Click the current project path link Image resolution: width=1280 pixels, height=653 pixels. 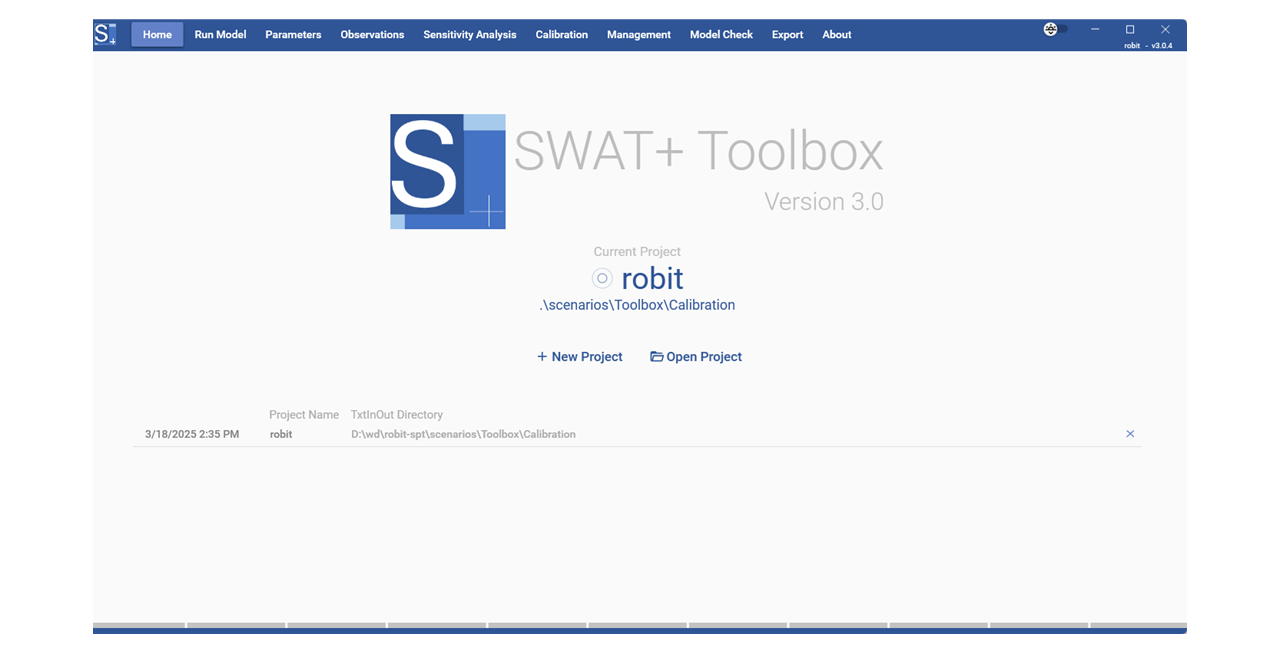pyautogui.click(x=637, y=305)
